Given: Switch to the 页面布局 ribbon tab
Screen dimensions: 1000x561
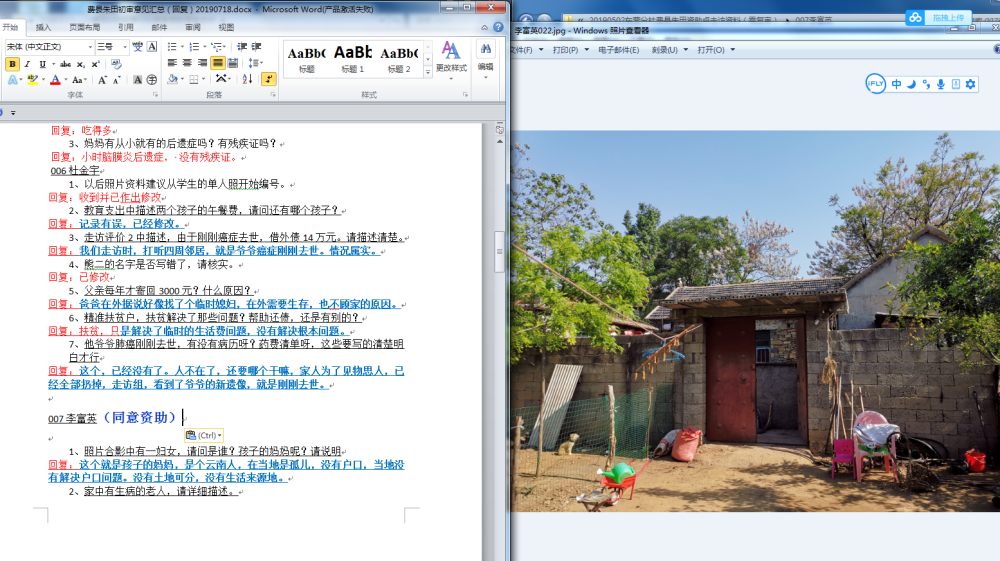Looking at the screenshot, I should (x=84, y=27).
